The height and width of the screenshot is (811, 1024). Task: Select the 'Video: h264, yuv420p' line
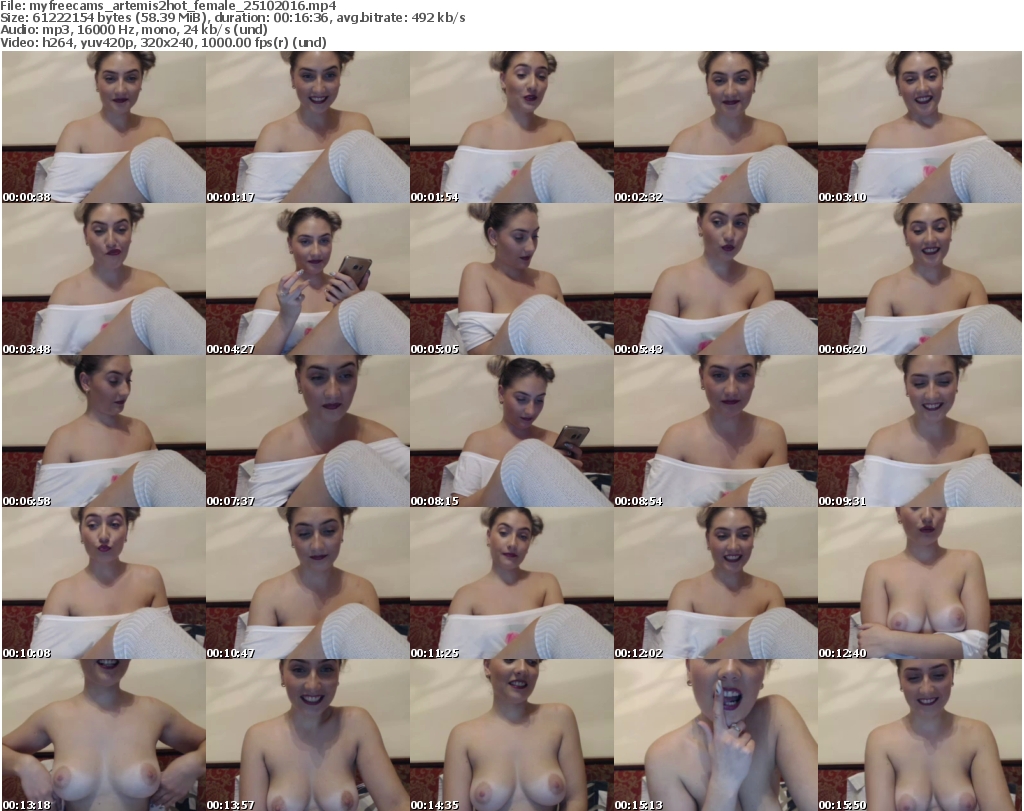coord(163,42)
